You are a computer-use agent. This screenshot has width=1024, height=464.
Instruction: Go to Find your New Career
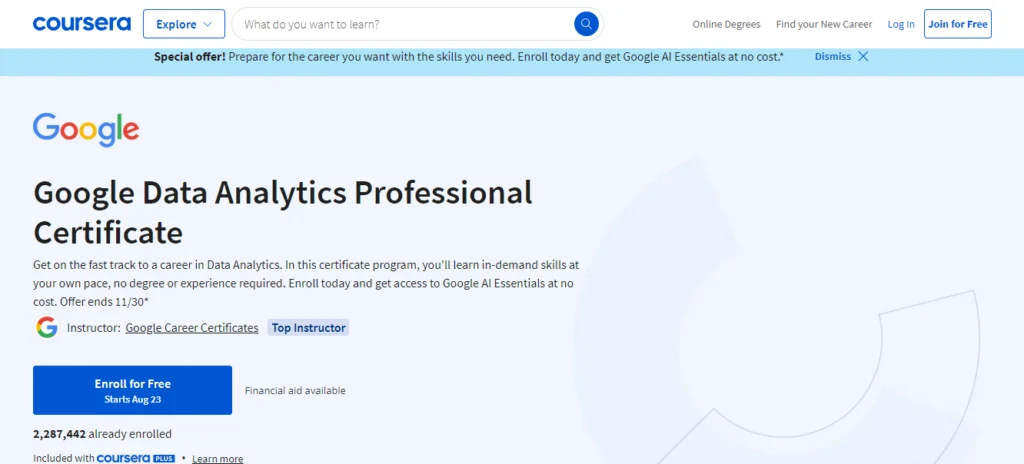coord(824,24)
